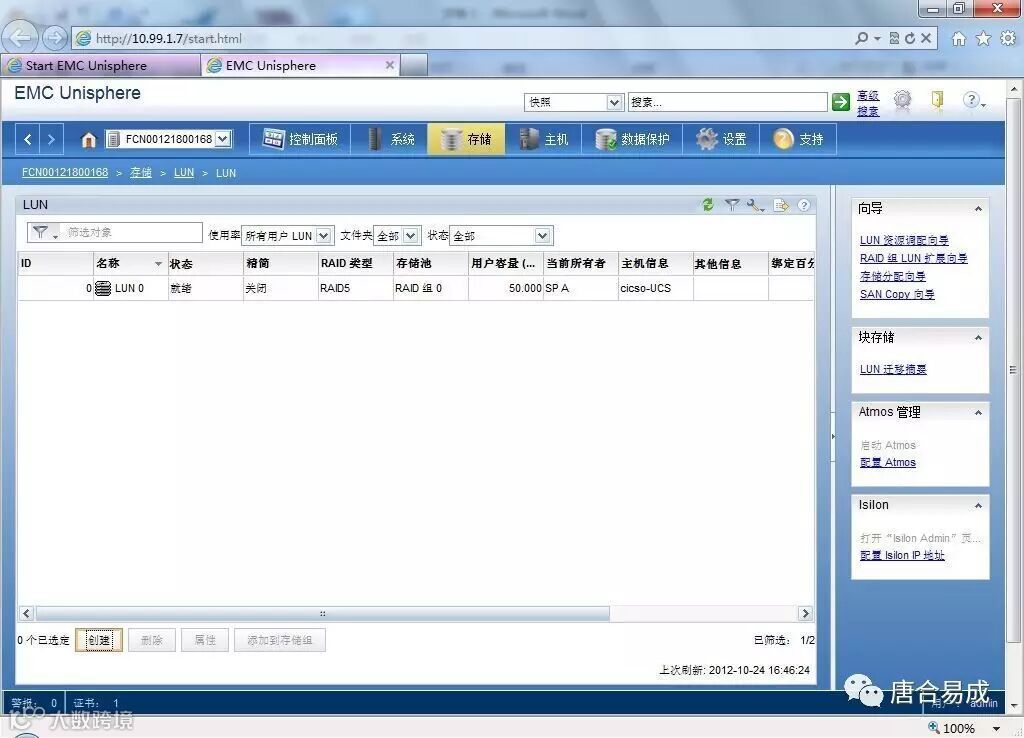Open the 配置 Isilon IP 地址 link
Screen dimensions: 1024x738
click(x=903, y=555)
